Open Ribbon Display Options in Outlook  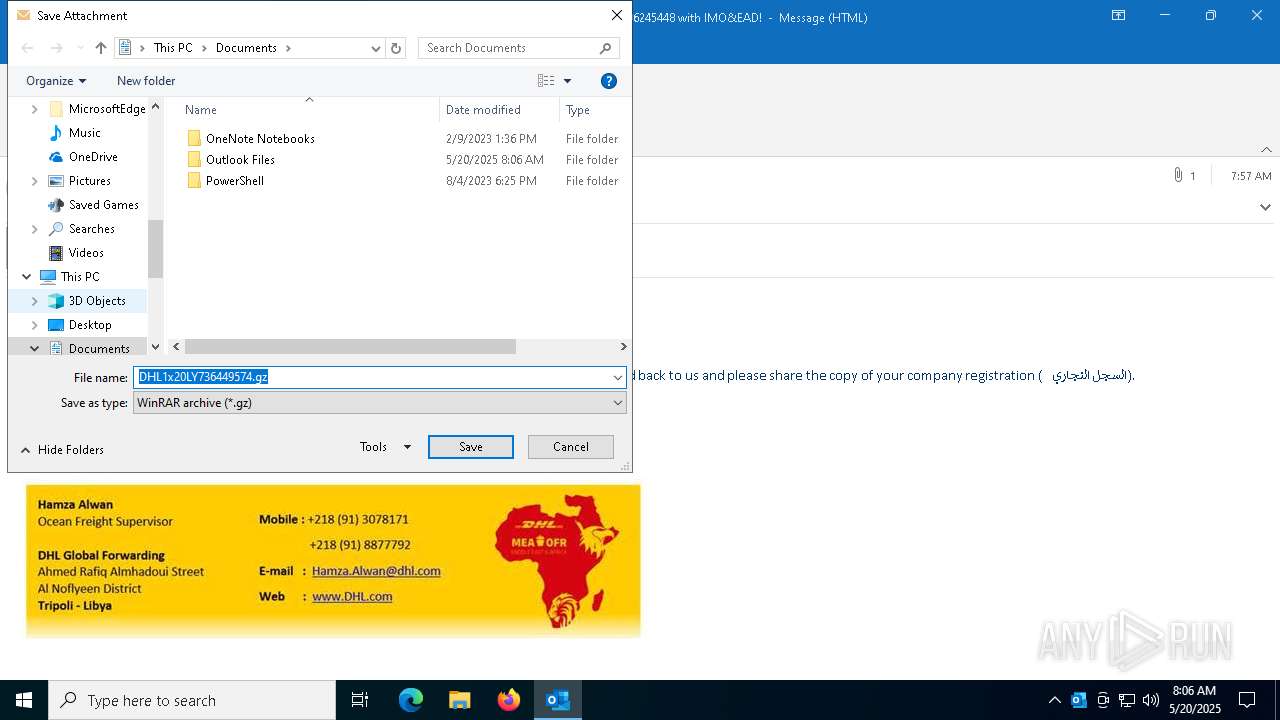[x=1119, y=16]
